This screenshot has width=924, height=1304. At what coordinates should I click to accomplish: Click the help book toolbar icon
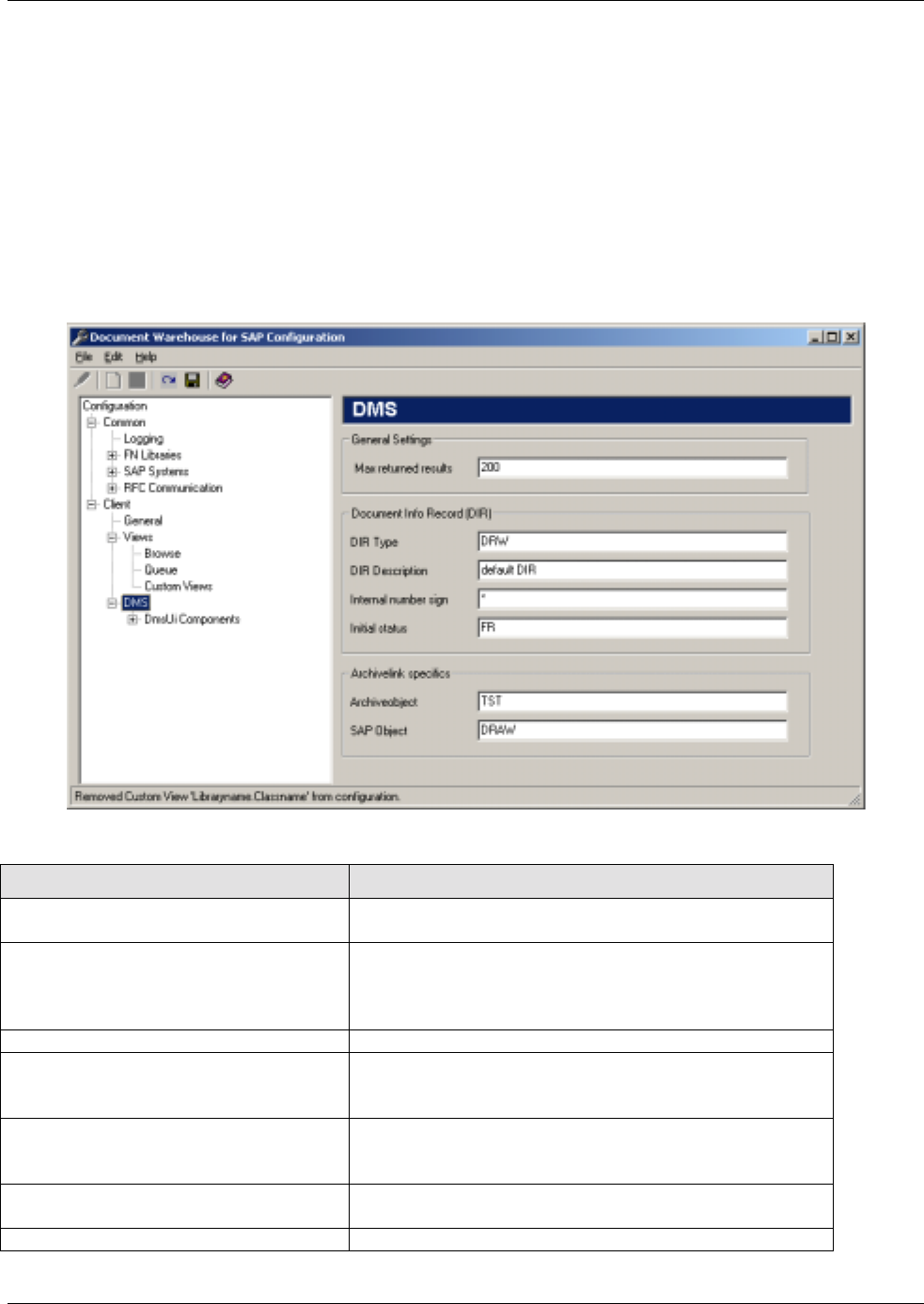(223, 381)
